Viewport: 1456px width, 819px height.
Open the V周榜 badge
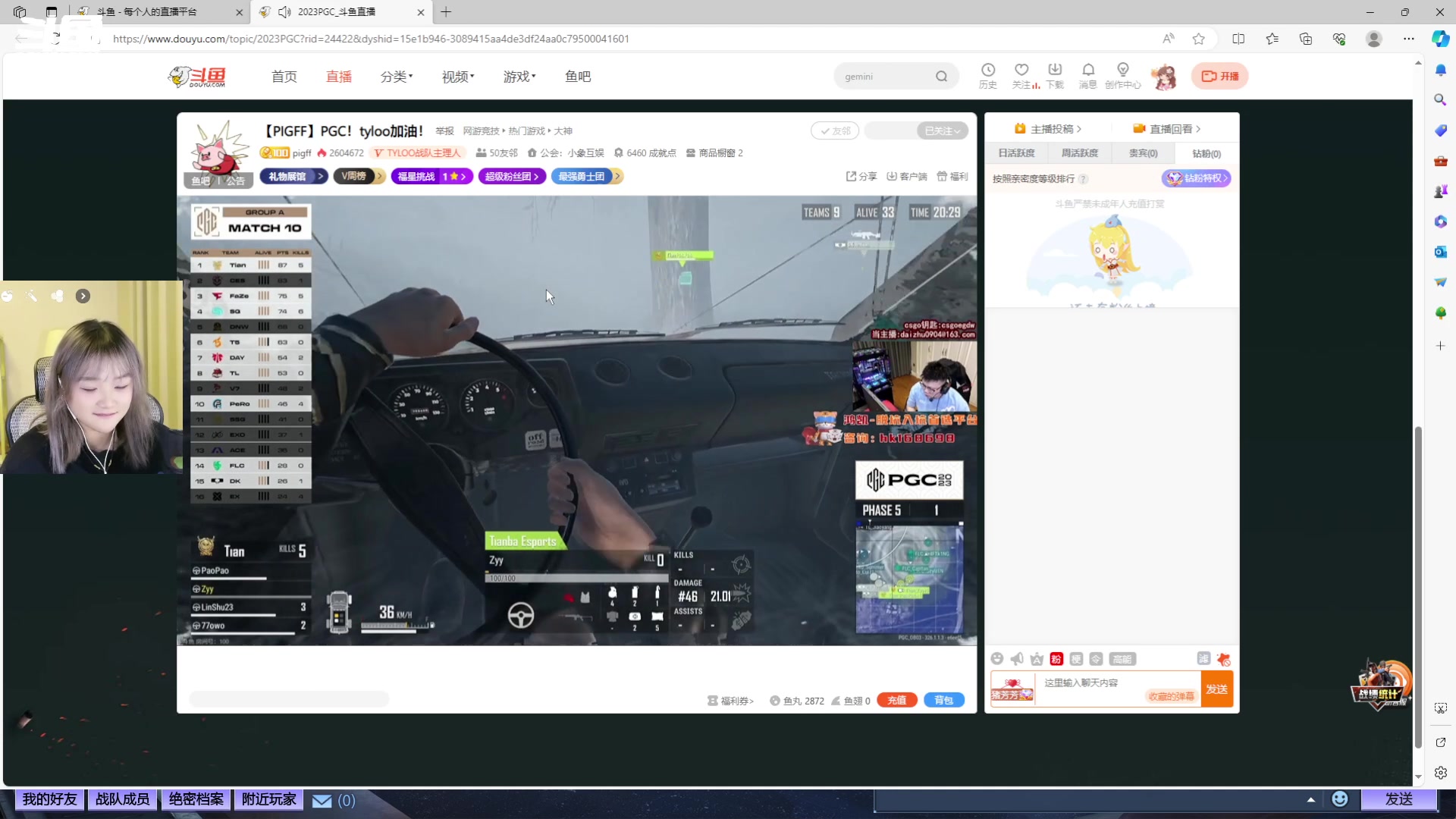click(x=359, y=177)
